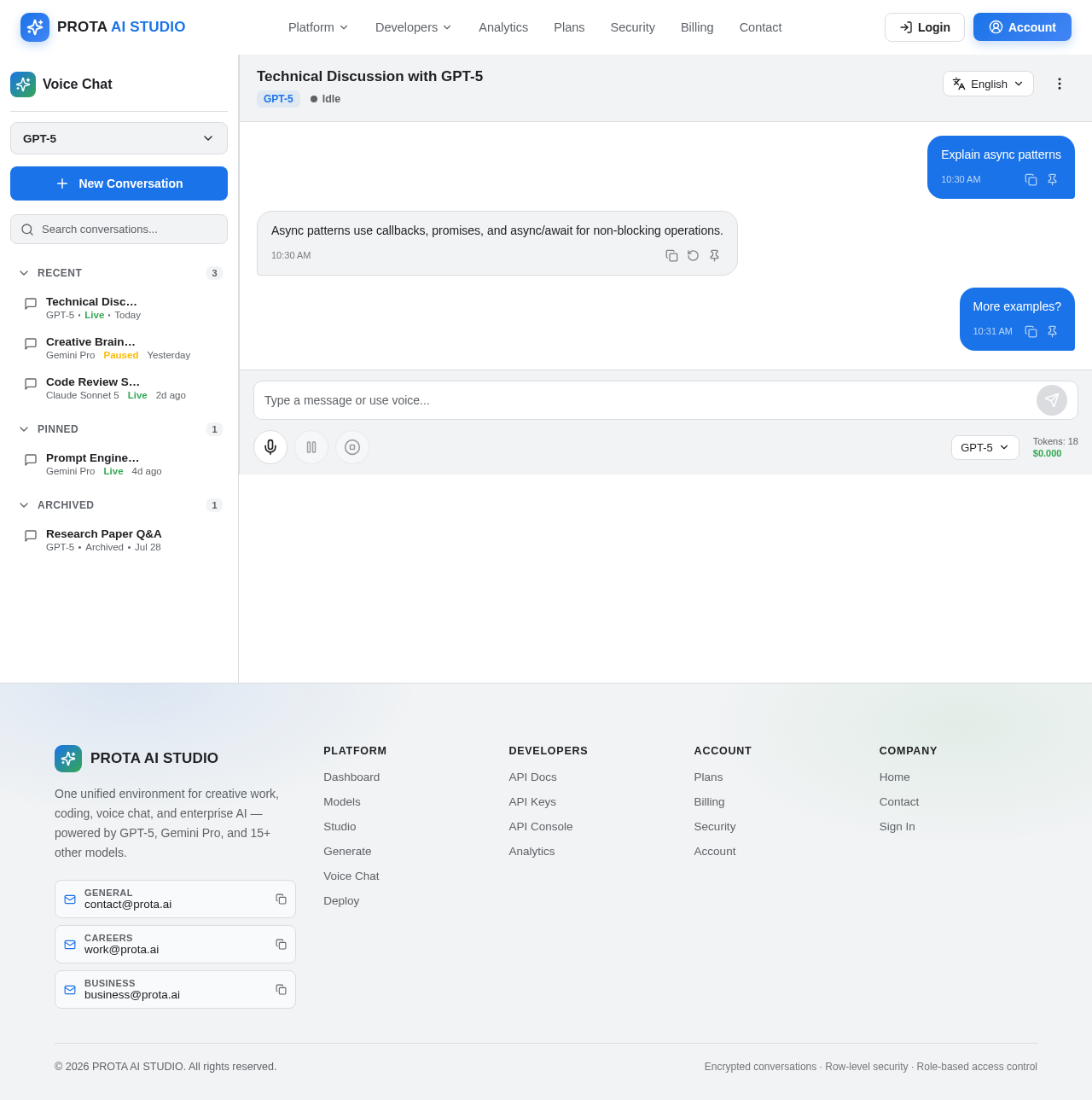1092x1100 pixels.
Task: Open Plans in the top navigation
Action: point(569,27)
